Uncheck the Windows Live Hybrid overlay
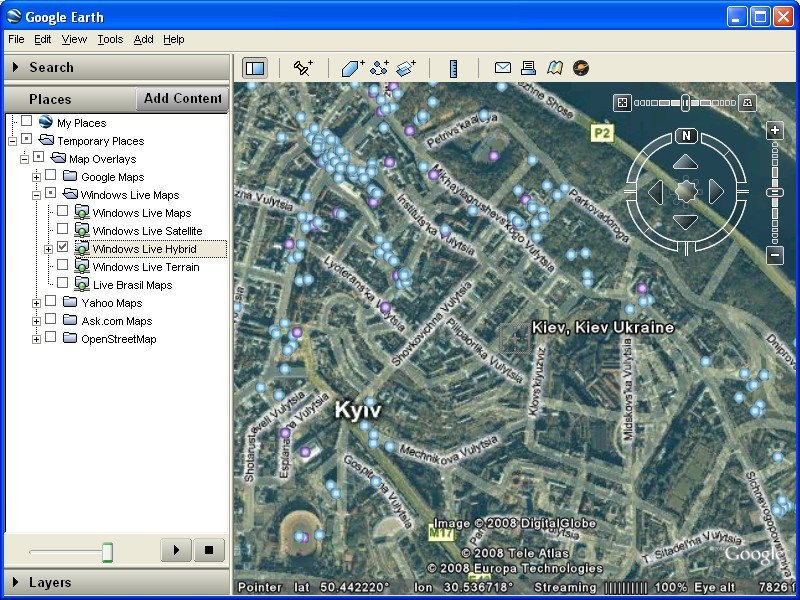 click(62, 248)
